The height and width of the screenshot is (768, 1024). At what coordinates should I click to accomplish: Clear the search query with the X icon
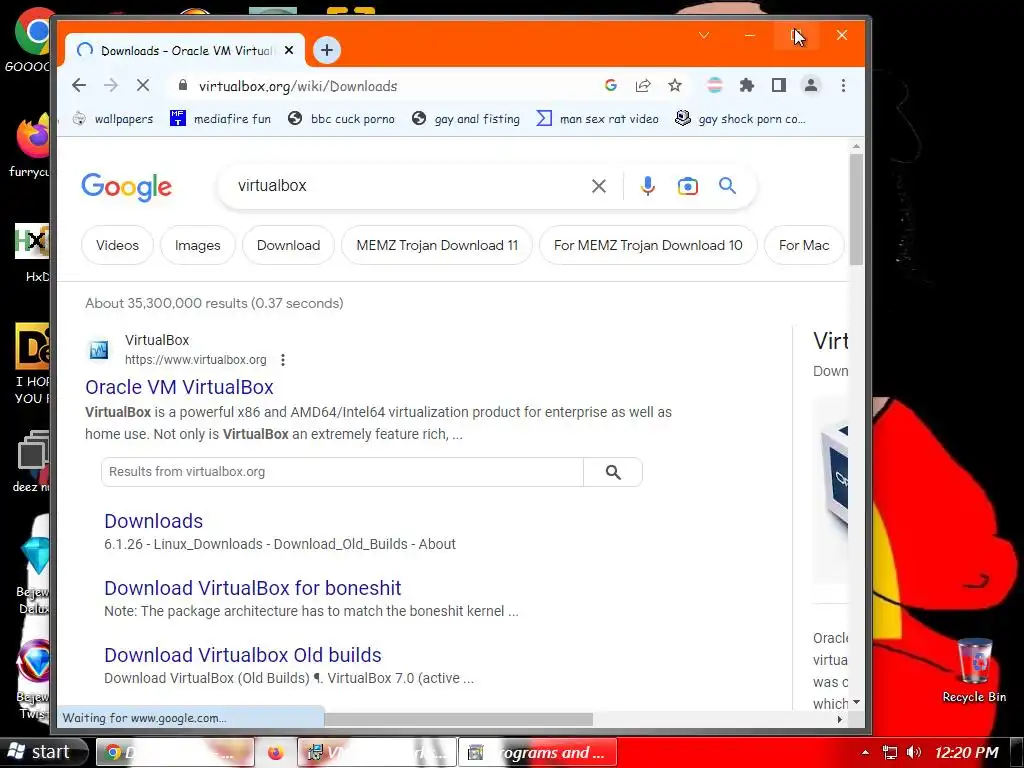tap(599, 186)
